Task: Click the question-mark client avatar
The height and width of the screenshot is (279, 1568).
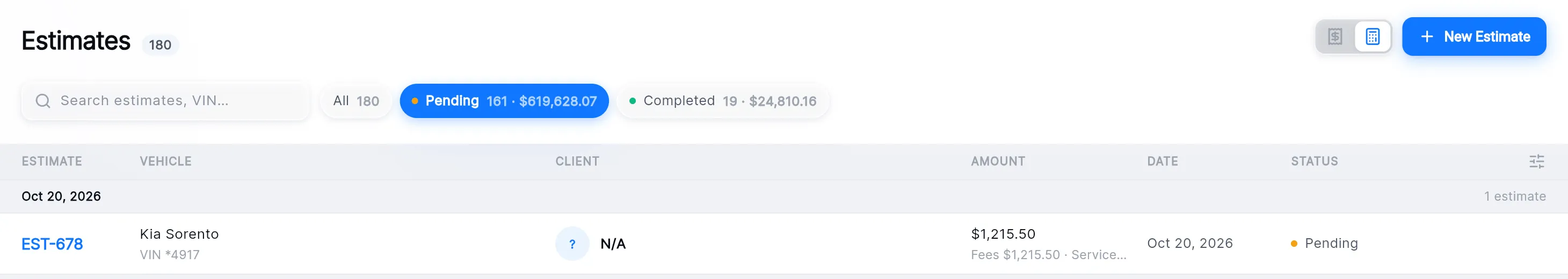Action: pyautogui.click(x=572, y=244)
